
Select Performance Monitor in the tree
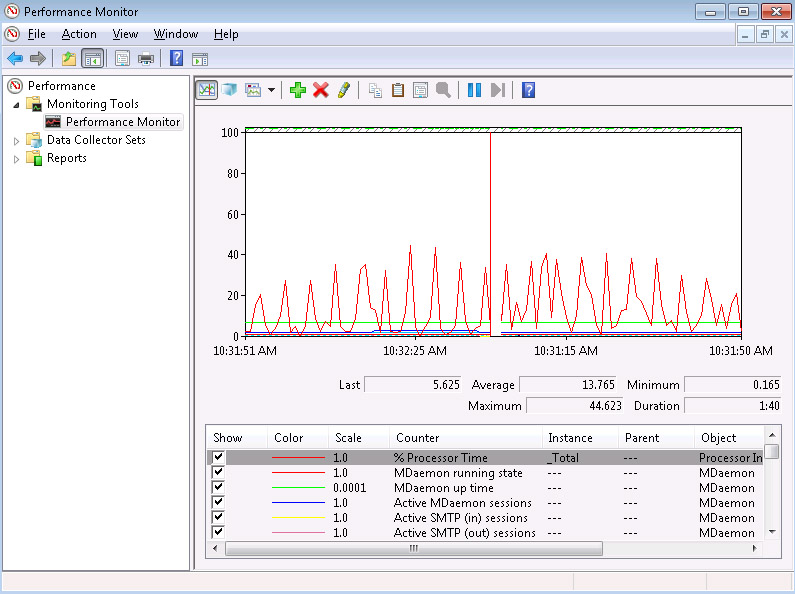(122, 122)
